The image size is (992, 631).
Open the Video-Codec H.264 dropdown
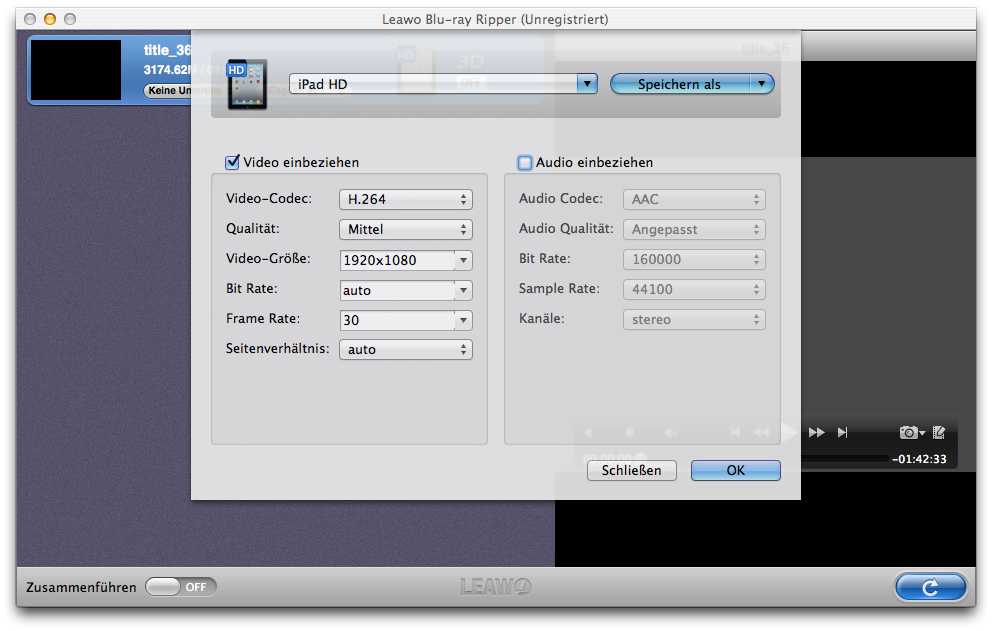tap(406, 199)
